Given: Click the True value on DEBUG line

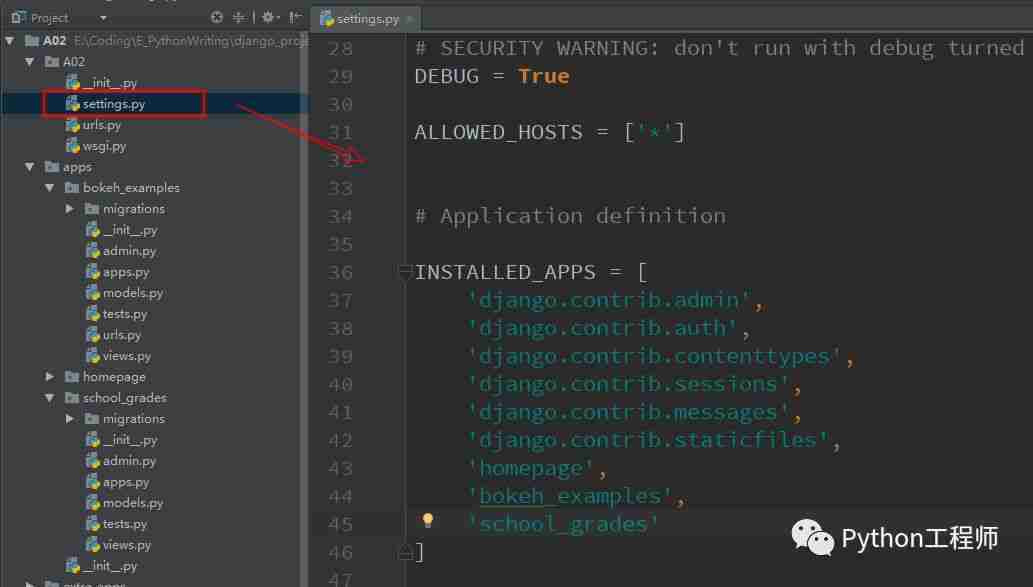Looking at the screenshot, I should pyautogui.click(x=543, y=76).
